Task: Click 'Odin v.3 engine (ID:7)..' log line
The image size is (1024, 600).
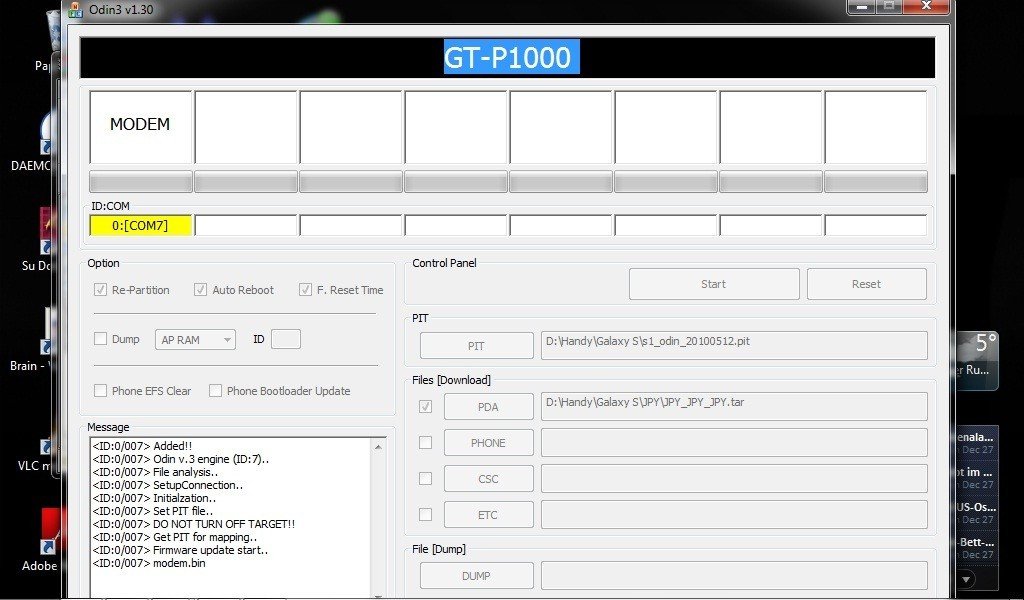Action: (x=181, y=459)
